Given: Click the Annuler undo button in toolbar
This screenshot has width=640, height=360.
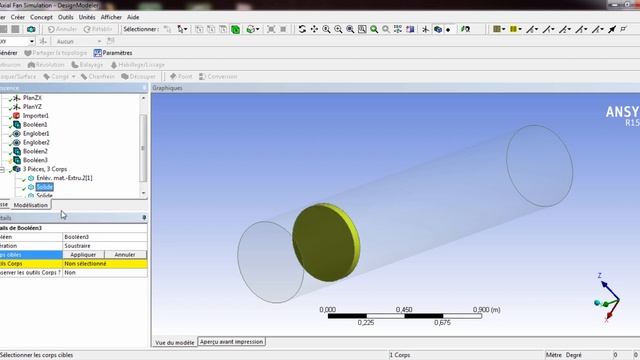Looking at the screenshot, I should 62,29.
